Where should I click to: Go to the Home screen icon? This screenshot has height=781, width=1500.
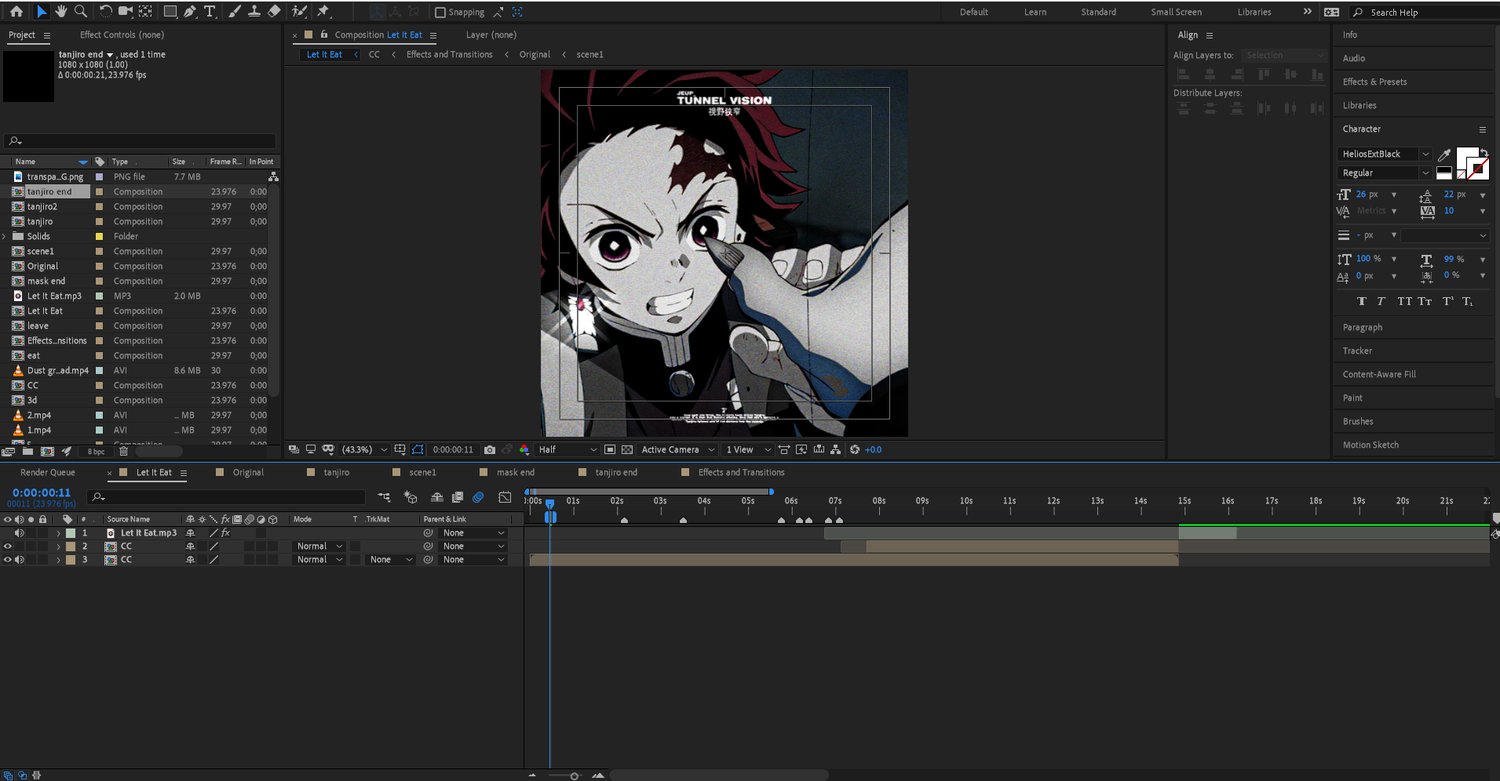point(16,12)
